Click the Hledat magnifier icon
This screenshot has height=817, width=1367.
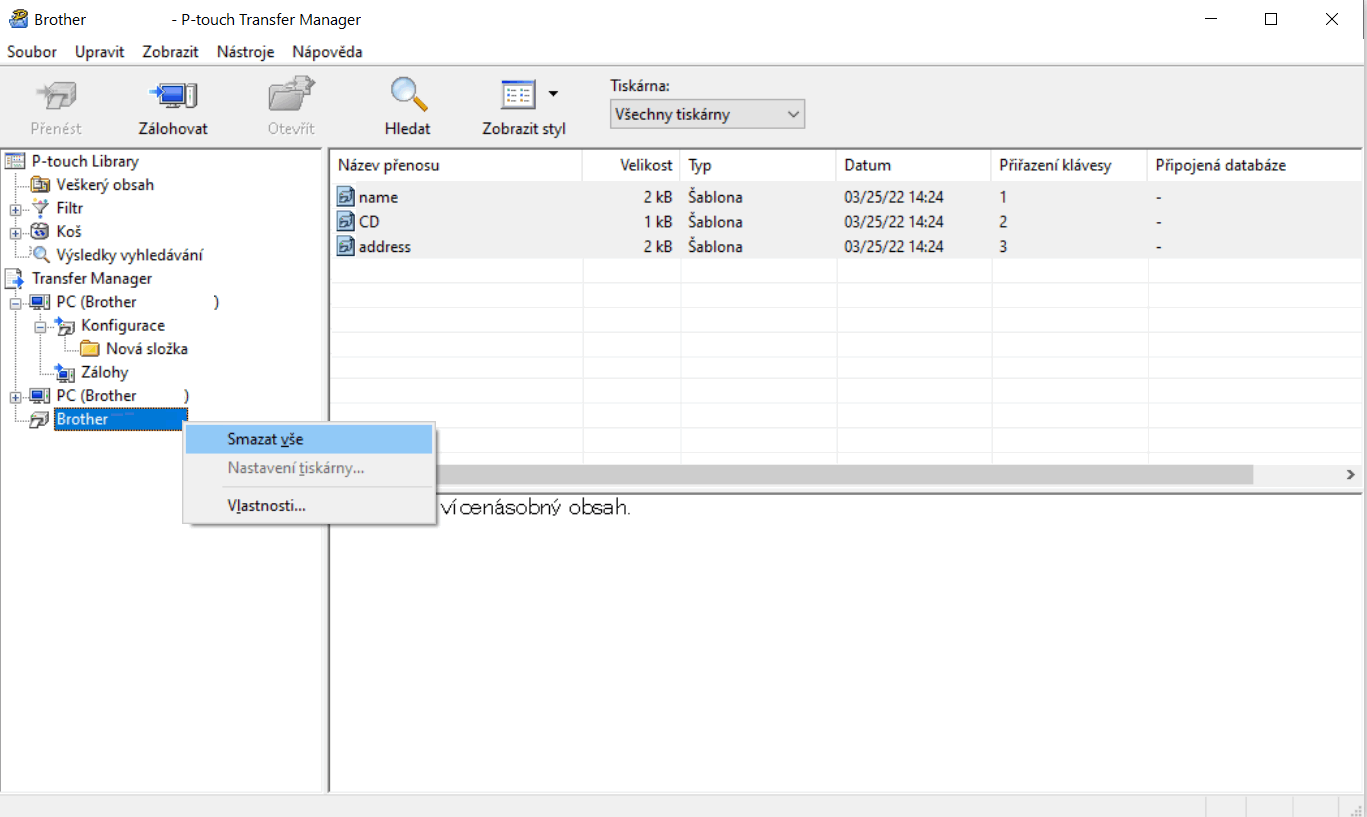click(x=408, y=95)
